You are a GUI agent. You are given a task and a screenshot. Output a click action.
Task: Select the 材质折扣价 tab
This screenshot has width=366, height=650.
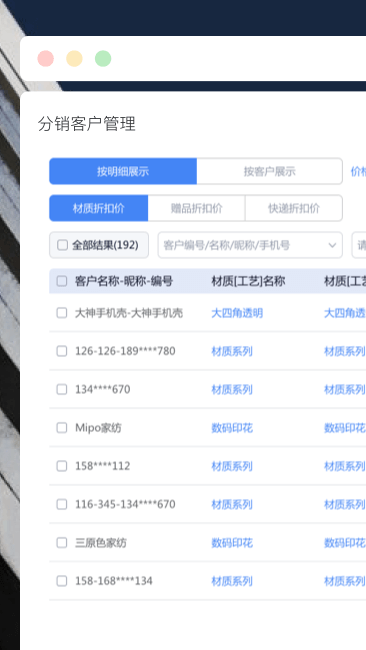tap(99, 208)
